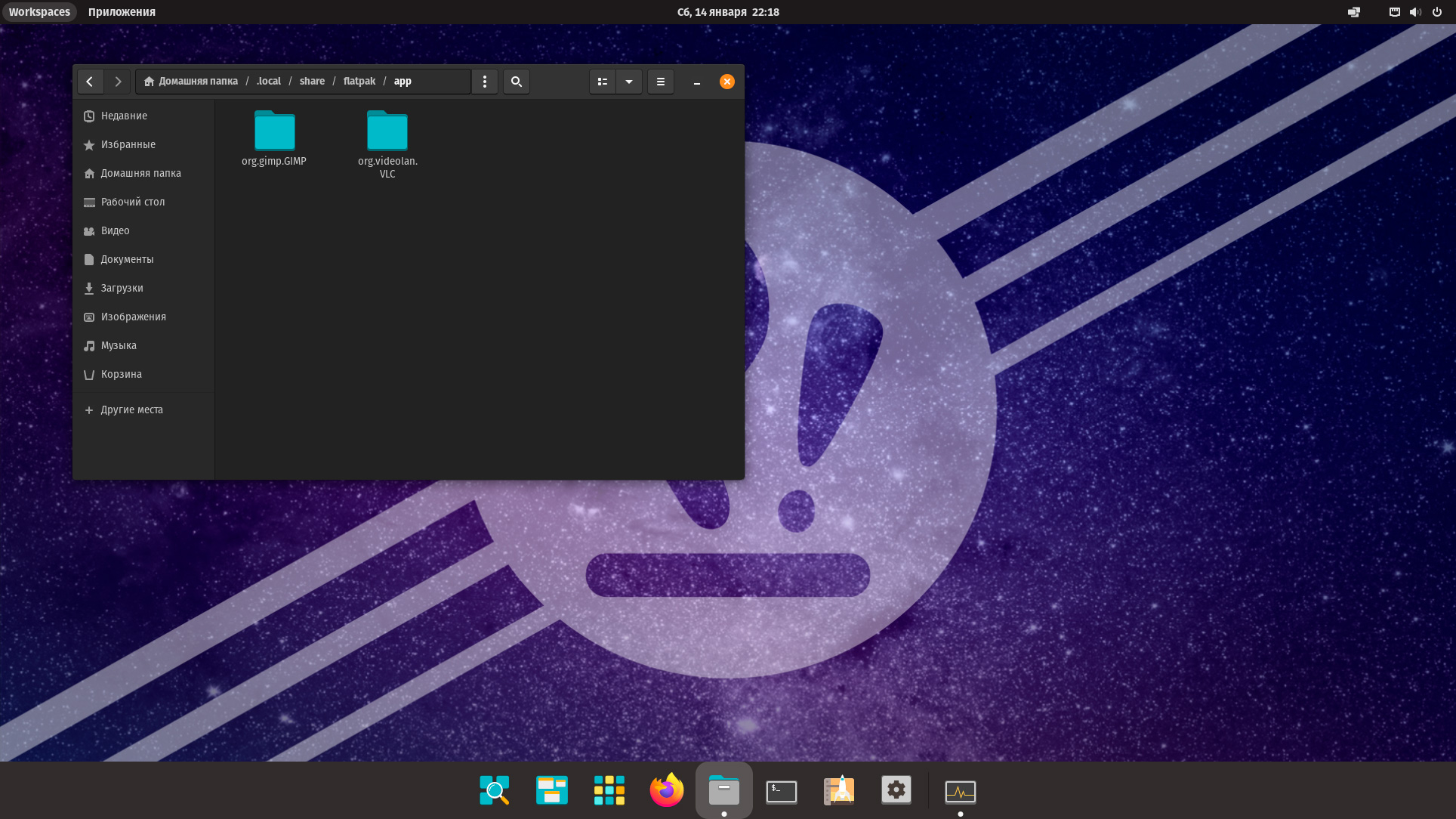Select the org.gimp.GIMP folder

[x=274, y=132]
